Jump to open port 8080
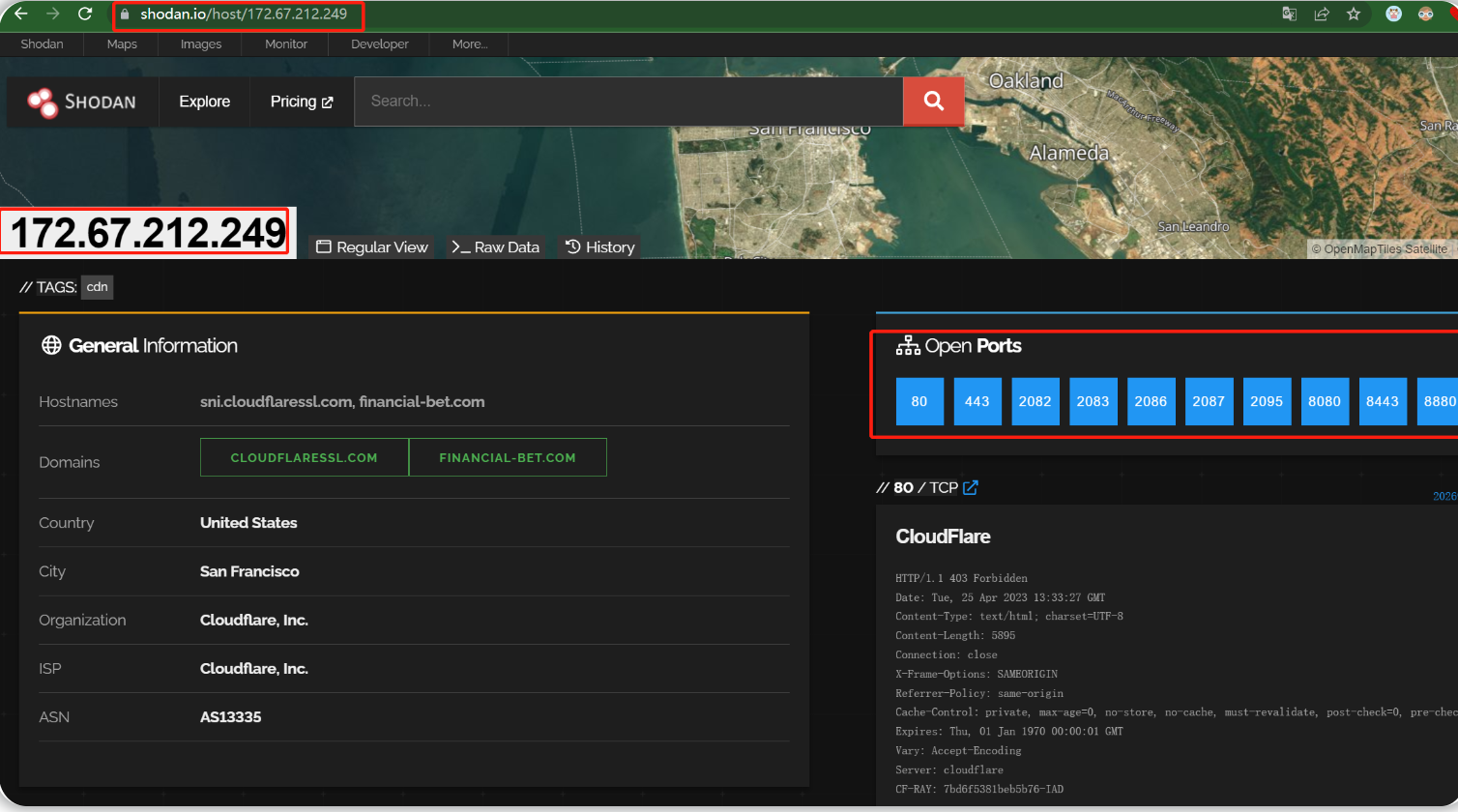Screen dimensions: 1458x812 point(1325,401)
